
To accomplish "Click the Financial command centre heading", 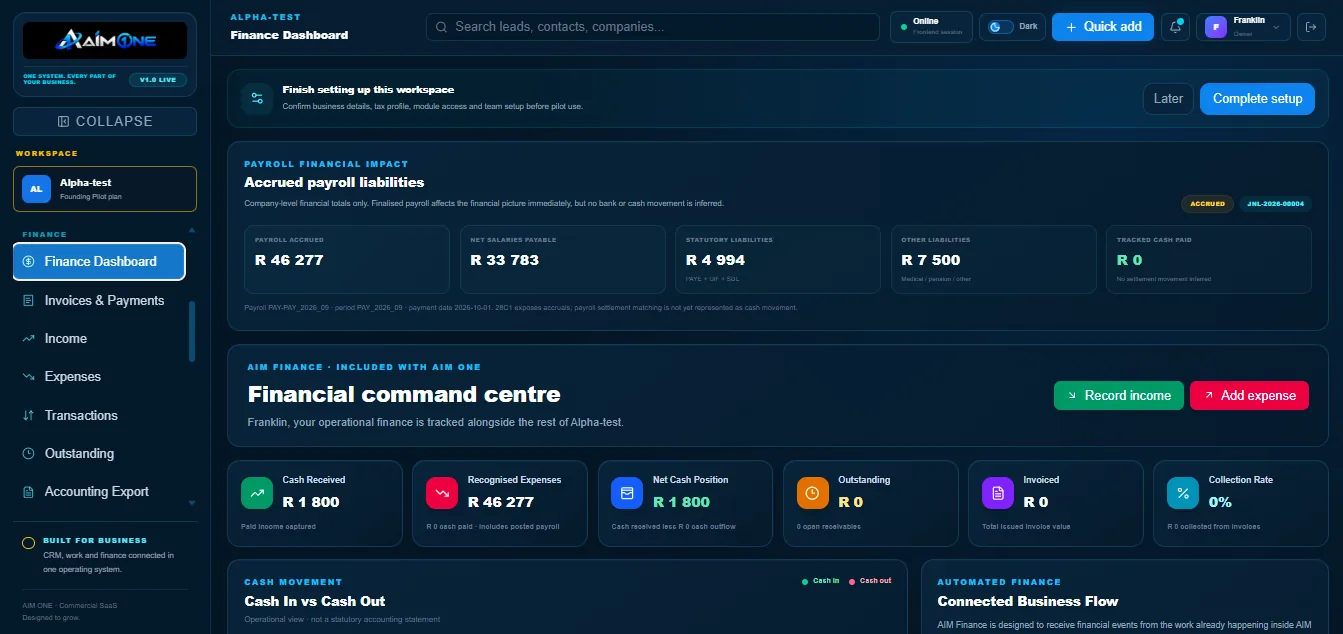I will click(404, 394).
